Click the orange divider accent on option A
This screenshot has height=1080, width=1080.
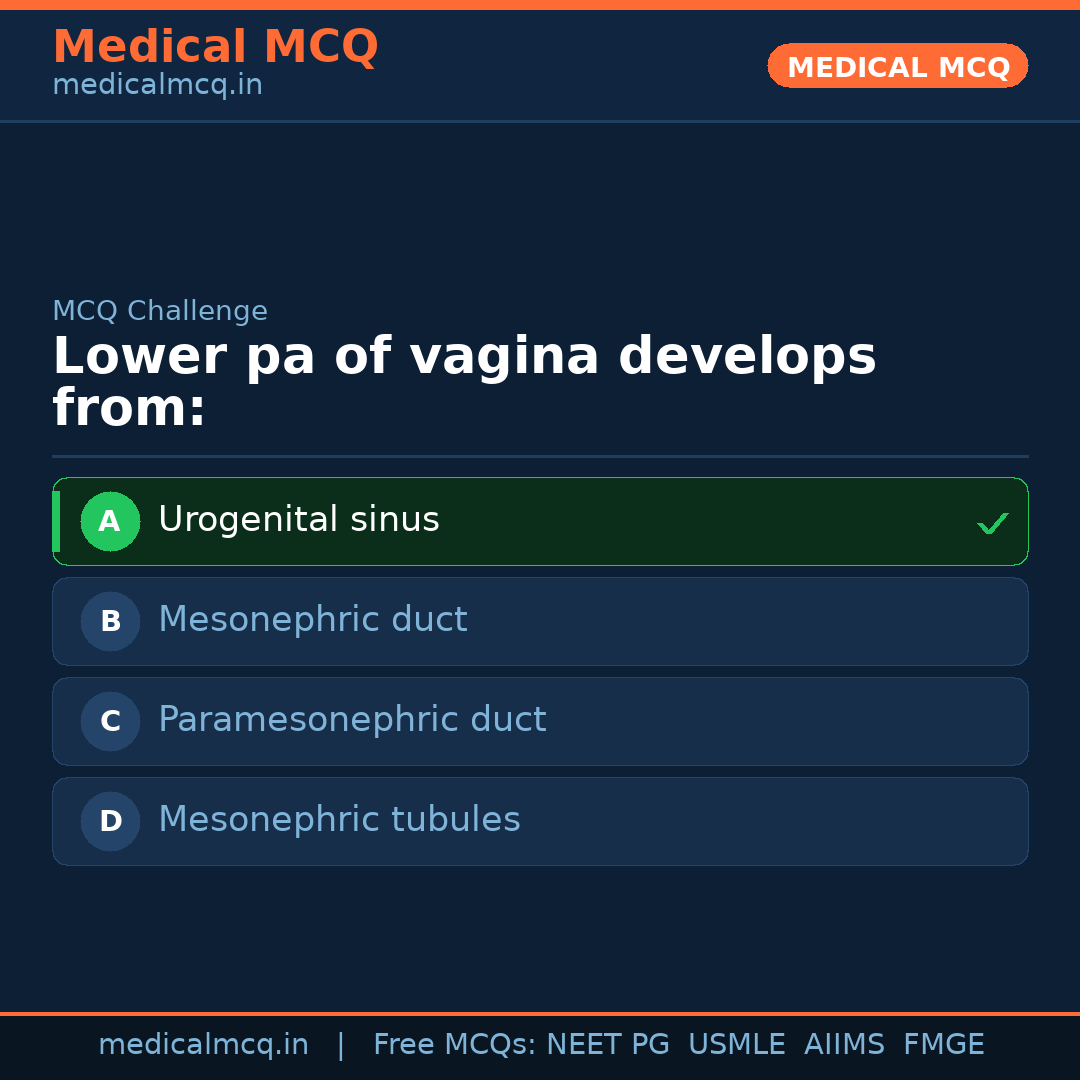[x=56, y=521]
